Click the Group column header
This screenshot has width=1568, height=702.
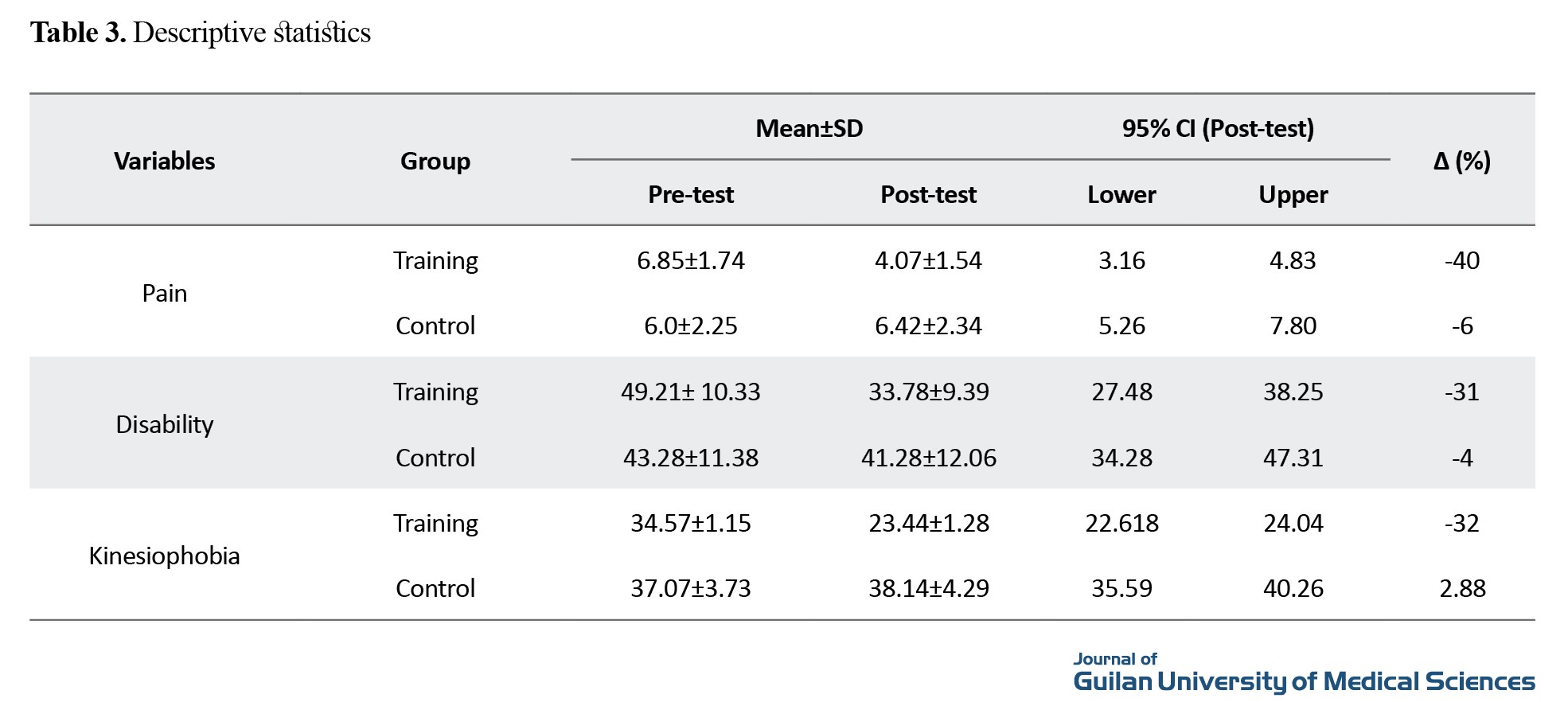[435, 161]
